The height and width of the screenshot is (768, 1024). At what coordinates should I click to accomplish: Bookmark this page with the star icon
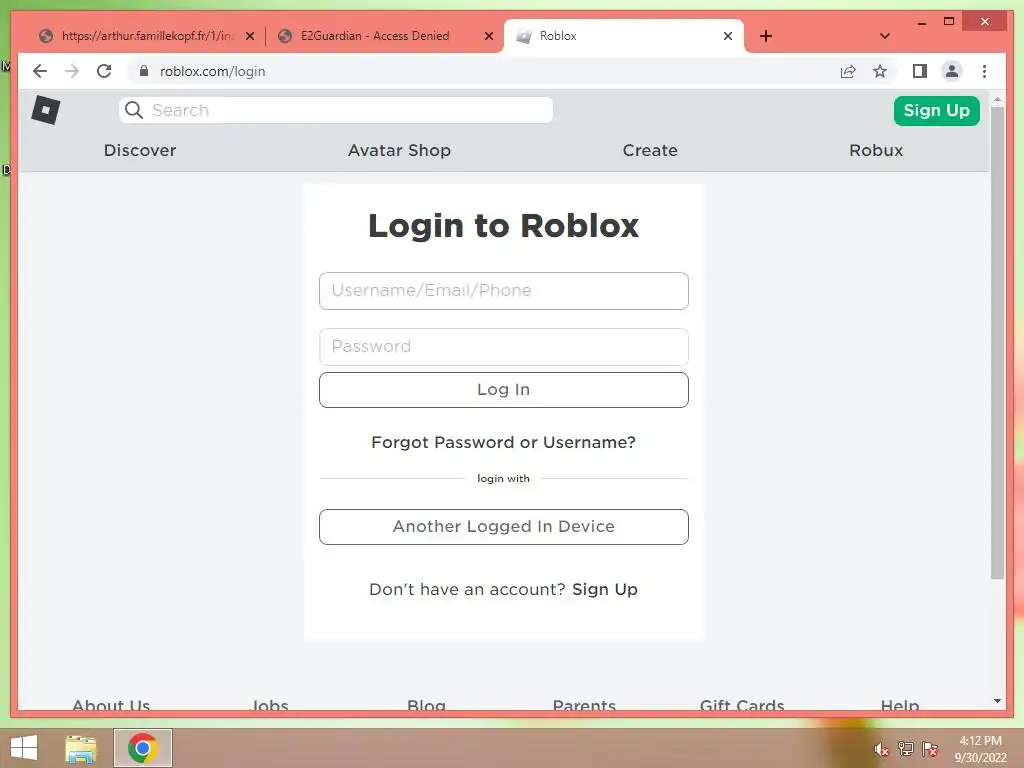coord(880,71)
